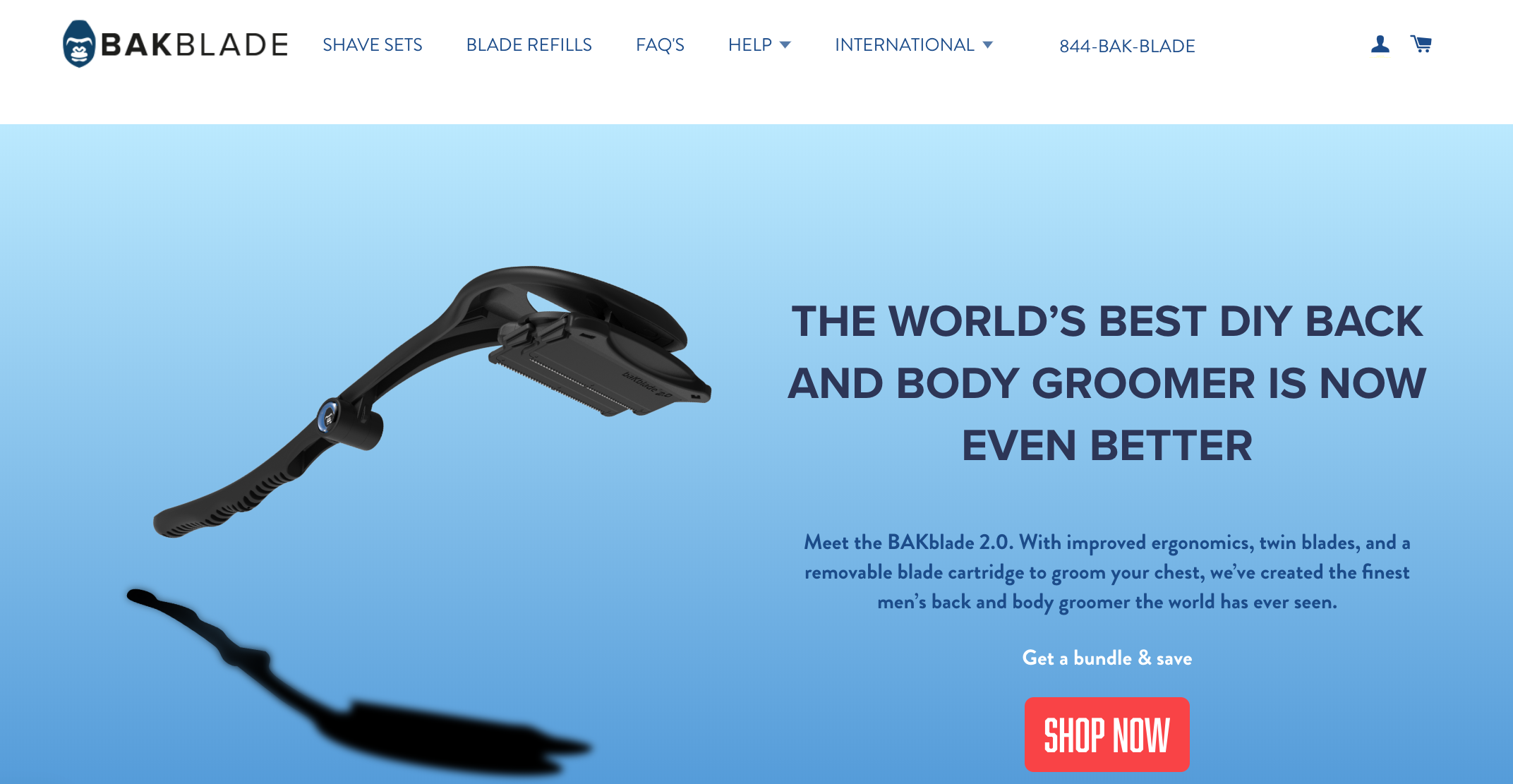
Task: Click the hero headline about DIY back groomer
Action: click(1107, 383)
